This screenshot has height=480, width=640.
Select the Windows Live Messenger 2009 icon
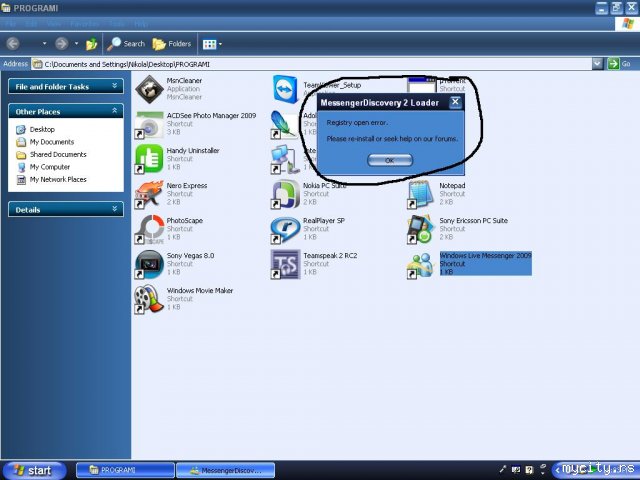point(420,265)
